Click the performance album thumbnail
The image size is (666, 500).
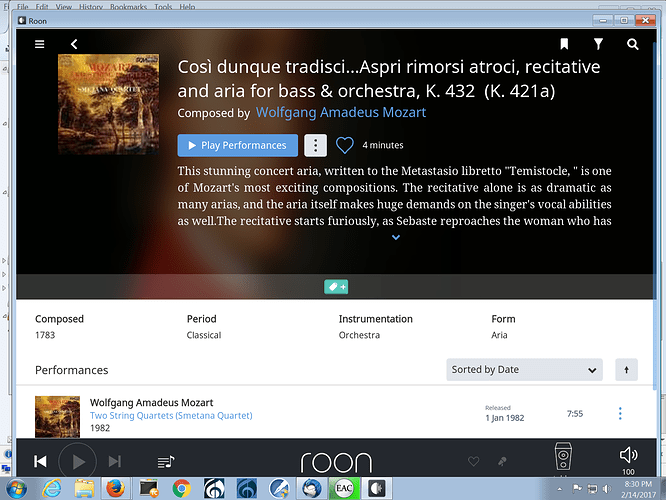coord(57,417)
